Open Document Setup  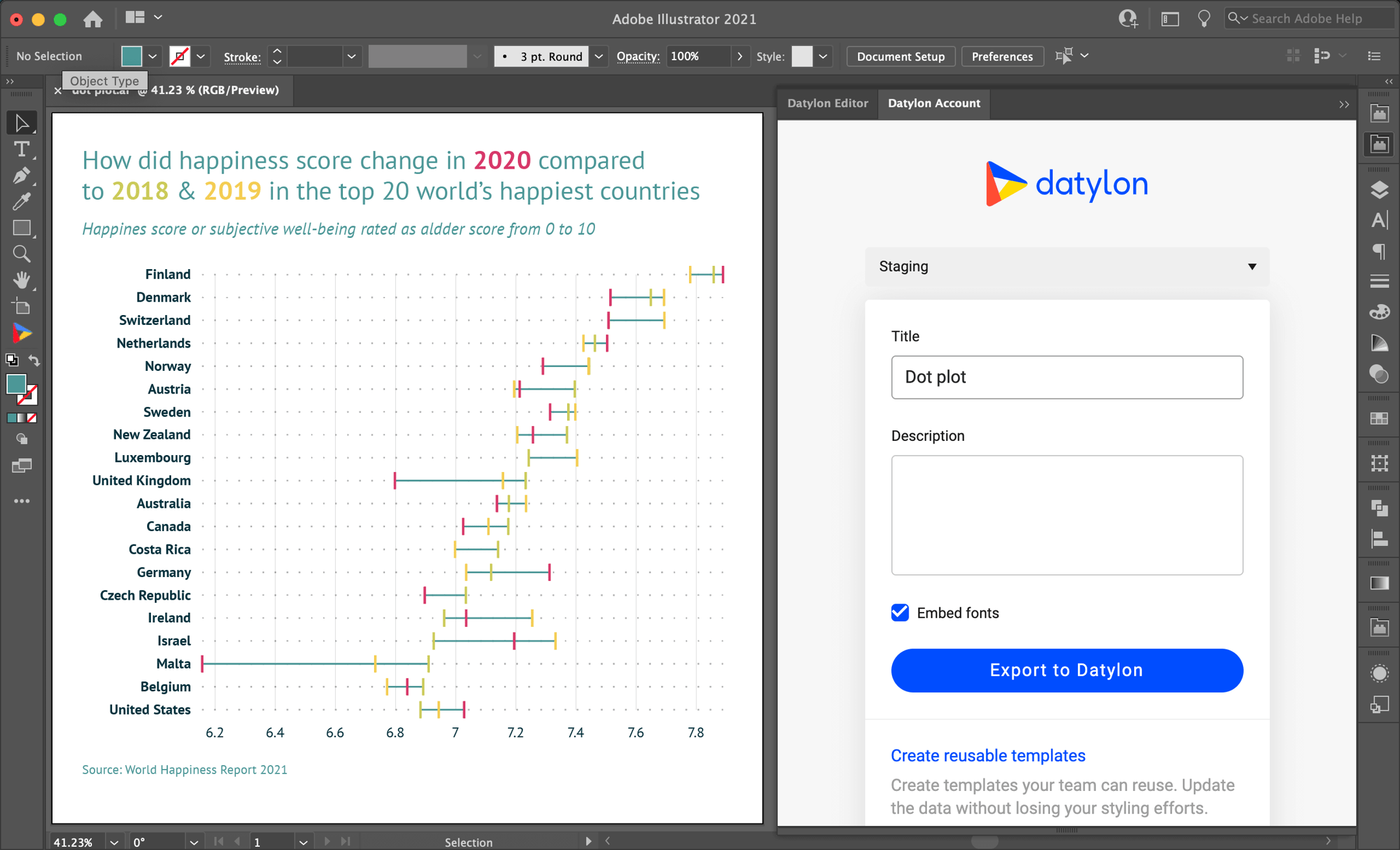tap(900, 56)
